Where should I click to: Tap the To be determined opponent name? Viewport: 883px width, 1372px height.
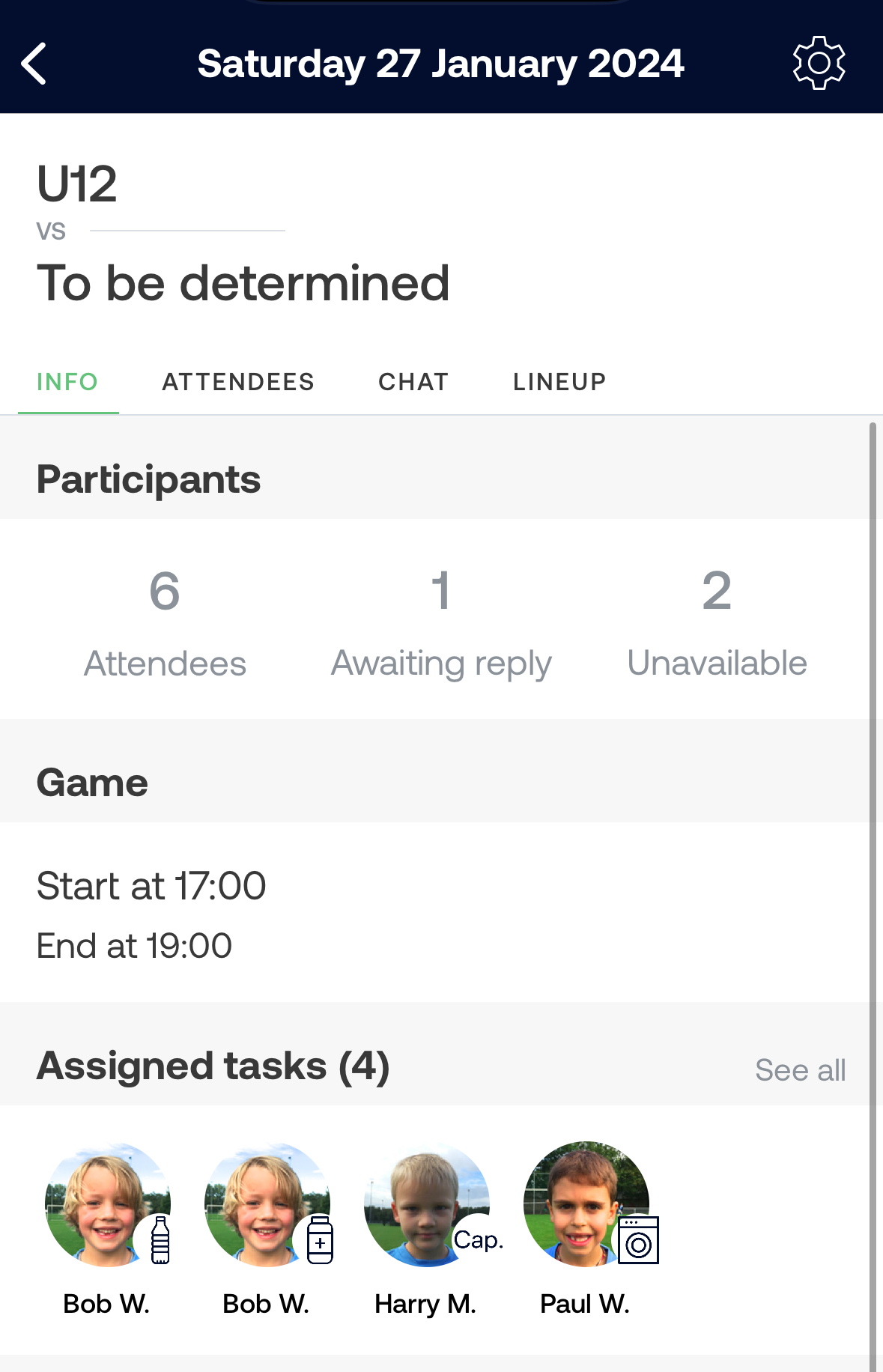click(243, 283)
